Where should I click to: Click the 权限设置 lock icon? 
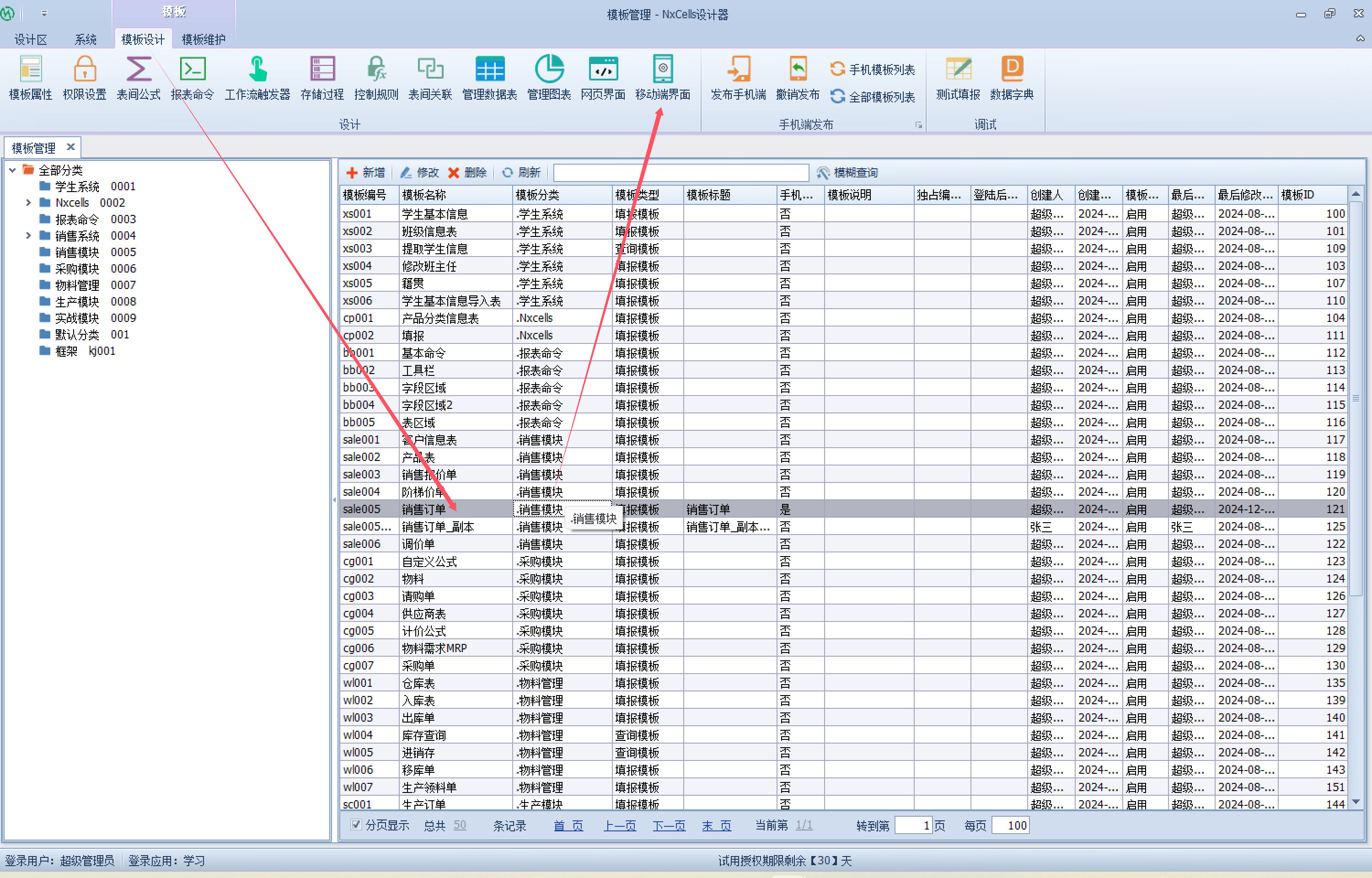click(84, 70)
